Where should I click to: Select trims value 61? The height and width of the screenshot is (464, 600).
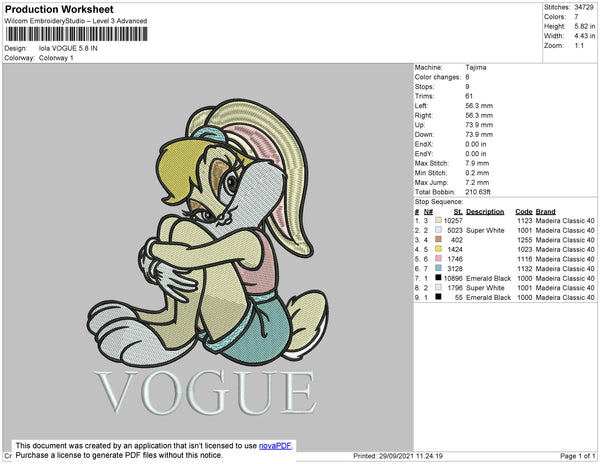469,96
